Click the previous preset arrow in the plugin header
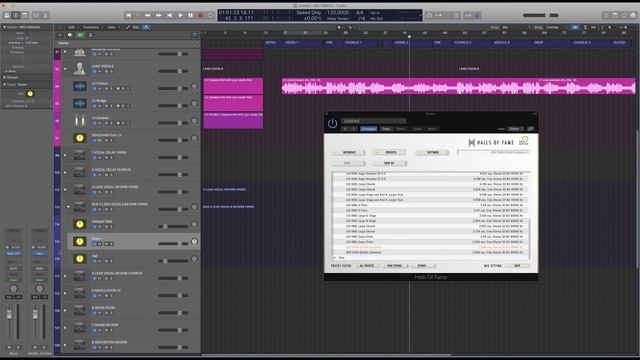Viewport: 640px width, 360px height. click(x=345, y=129)
